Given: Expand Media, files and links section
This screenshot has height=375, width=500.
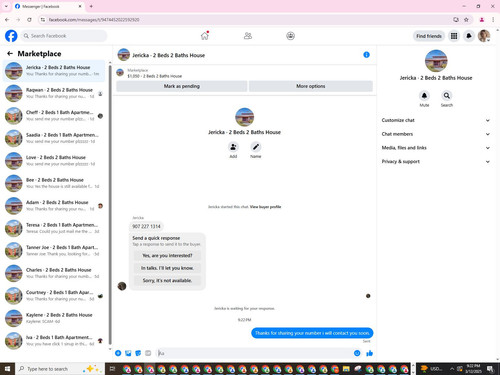Looking at the screenshot, I should click(436, 148).
